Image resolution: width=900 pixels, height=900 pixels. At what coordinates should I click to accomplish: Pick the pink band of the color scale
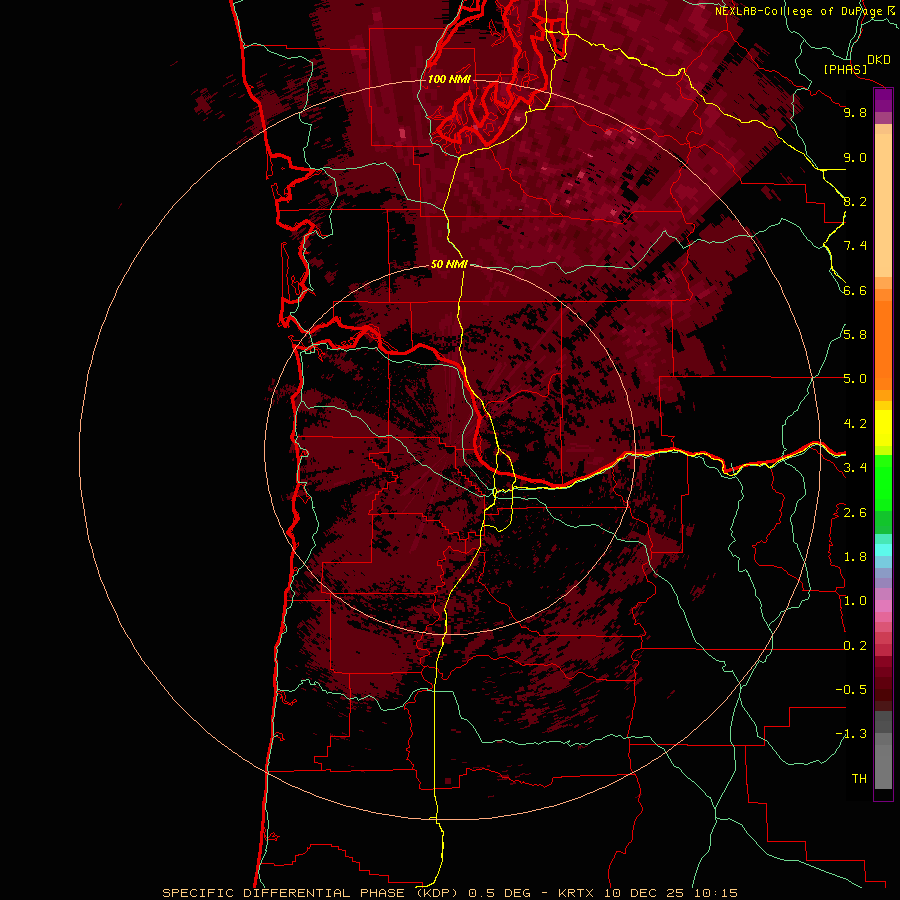(x=883, y=606)
